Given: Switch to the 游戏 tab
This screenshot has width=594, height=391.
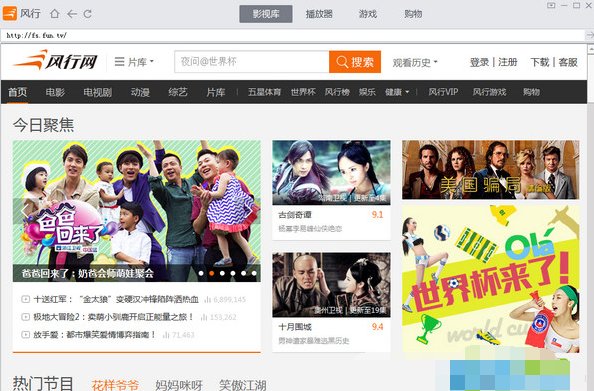Looking at the screenshot, I should coord(367,14).
